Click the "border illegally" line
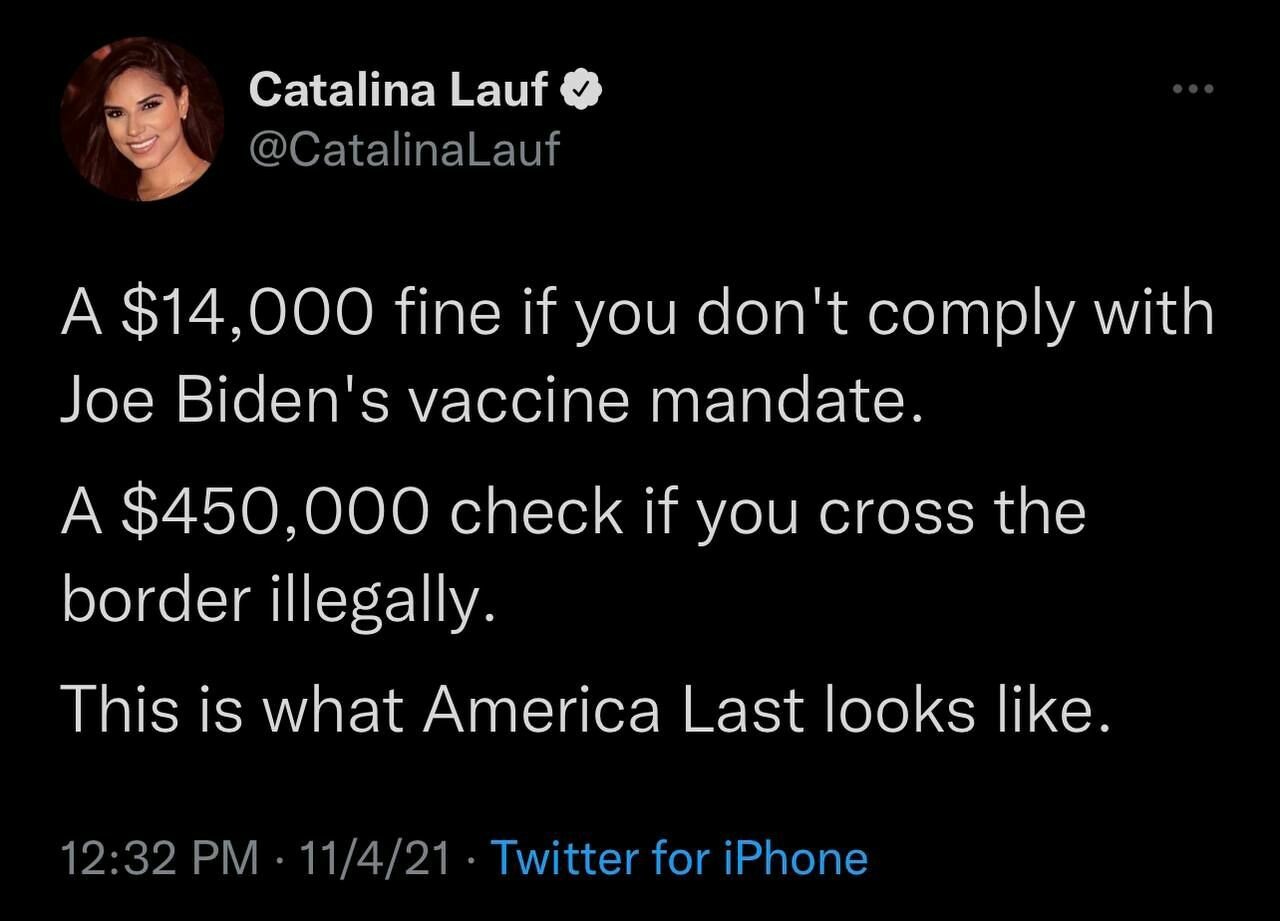The image size is (1280, 921). point(278,601)
